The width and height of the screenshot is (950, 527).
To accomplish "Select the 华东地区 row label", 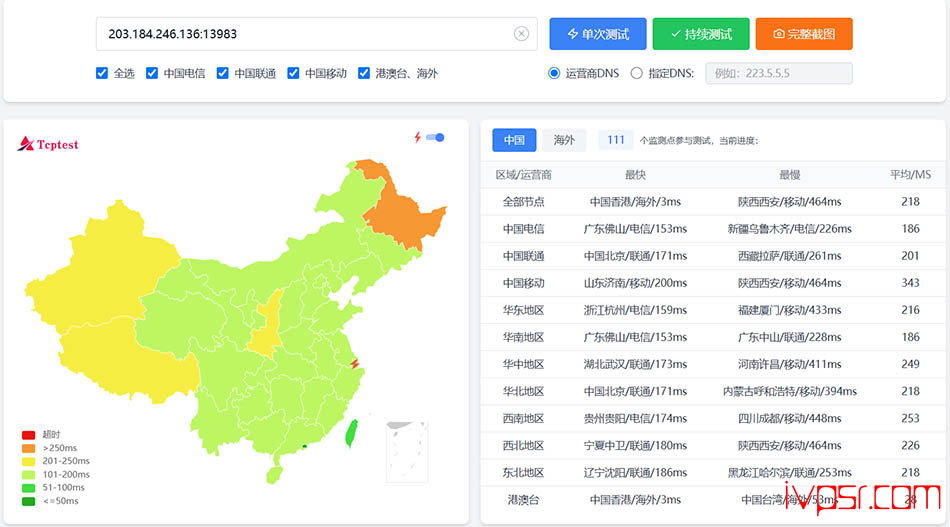I will (x=523, y=310).
